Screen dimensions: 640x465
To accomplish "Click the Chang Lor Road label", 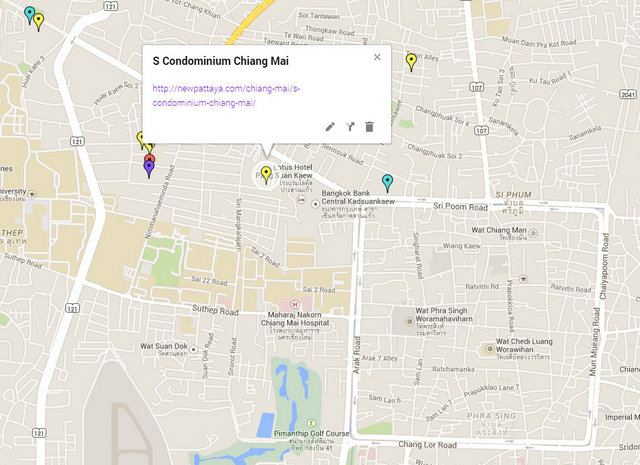I will coord(427,445).
